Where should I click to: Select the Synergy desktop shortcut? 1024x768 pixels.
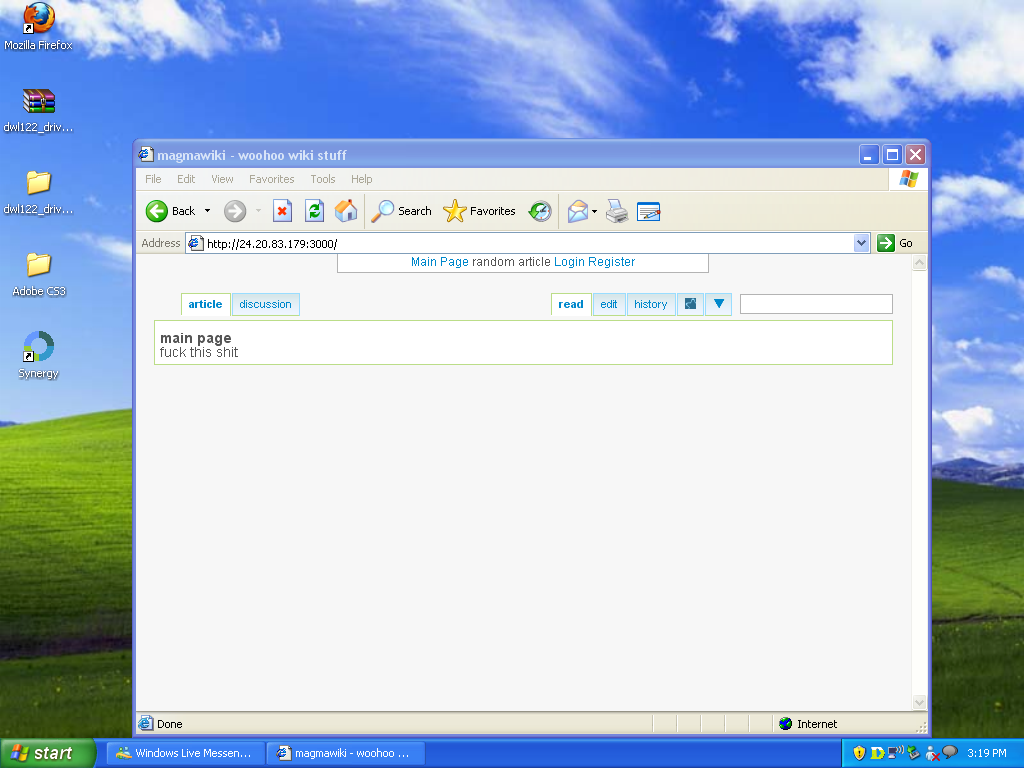pyautogui.click(x=39, y=356)
